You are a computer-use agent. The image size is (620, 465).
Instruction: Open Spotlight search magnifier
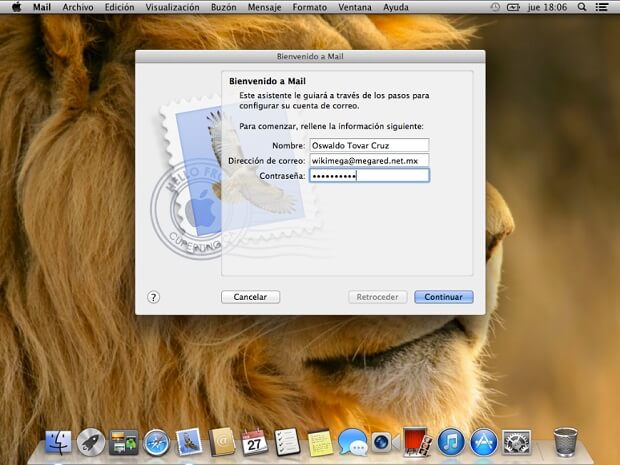582,7
